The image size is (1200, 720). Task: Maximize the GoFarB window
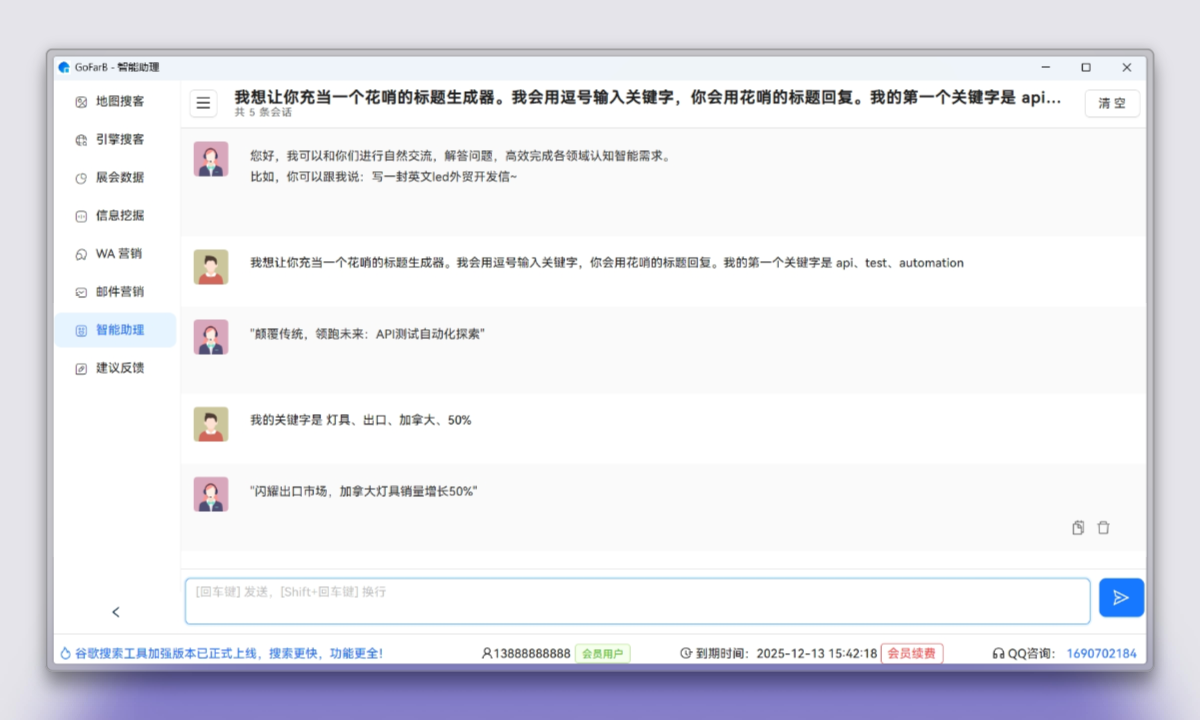tap(1086, 68)
